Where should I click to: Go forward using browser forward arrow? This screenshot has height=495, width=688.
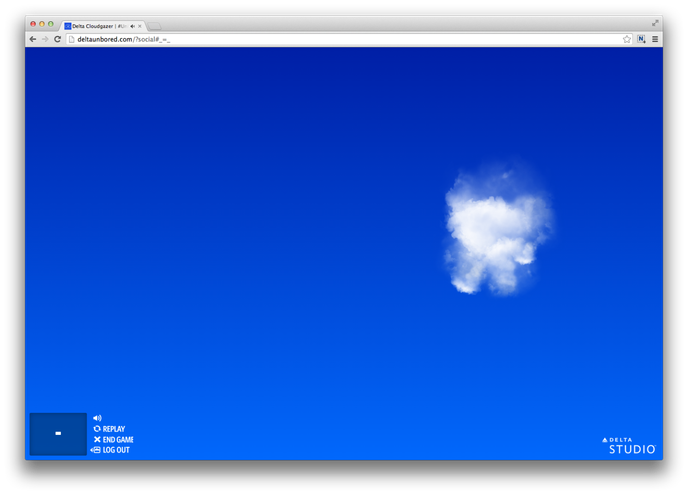[x=45, y=39]
